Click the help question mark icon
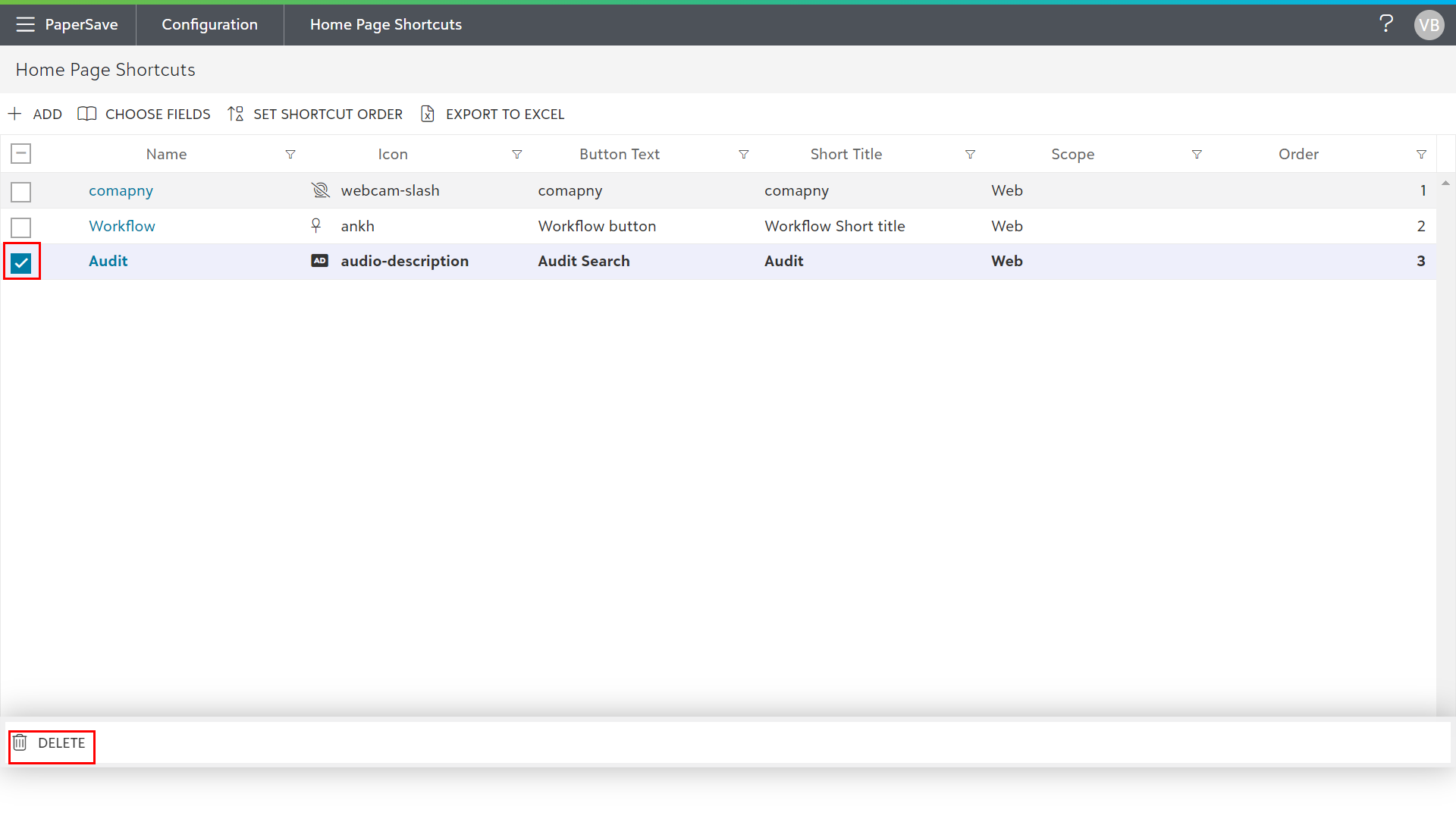 point(1385,24)
